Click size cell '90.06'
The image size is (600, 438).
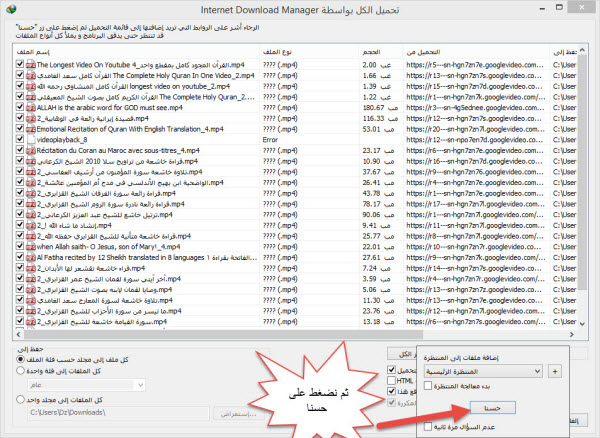(x=378, y=215)
